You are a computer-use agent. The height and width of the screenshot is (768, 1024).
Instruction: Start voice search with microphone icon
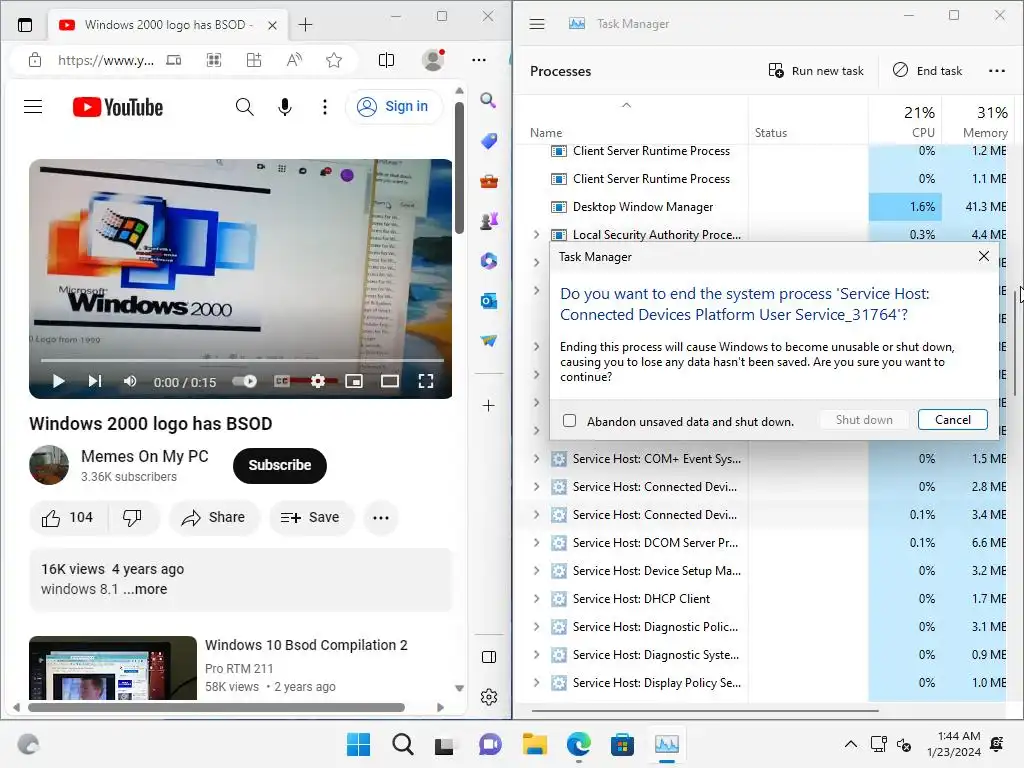pyautogui.click(x=285, y=106)
